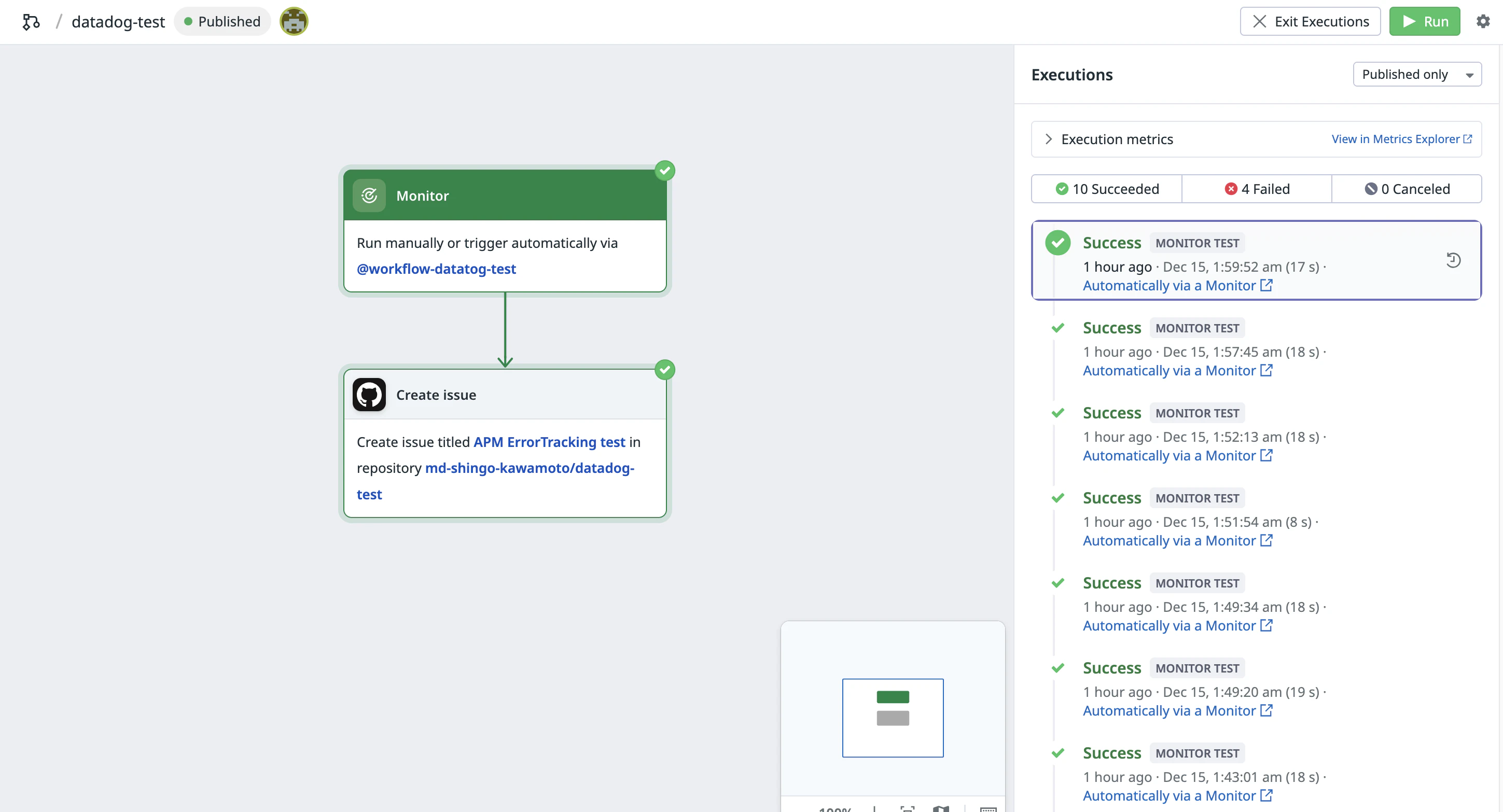
Task: Select the Success label of the 1:57:45 run
Action: click(1111, 328)
